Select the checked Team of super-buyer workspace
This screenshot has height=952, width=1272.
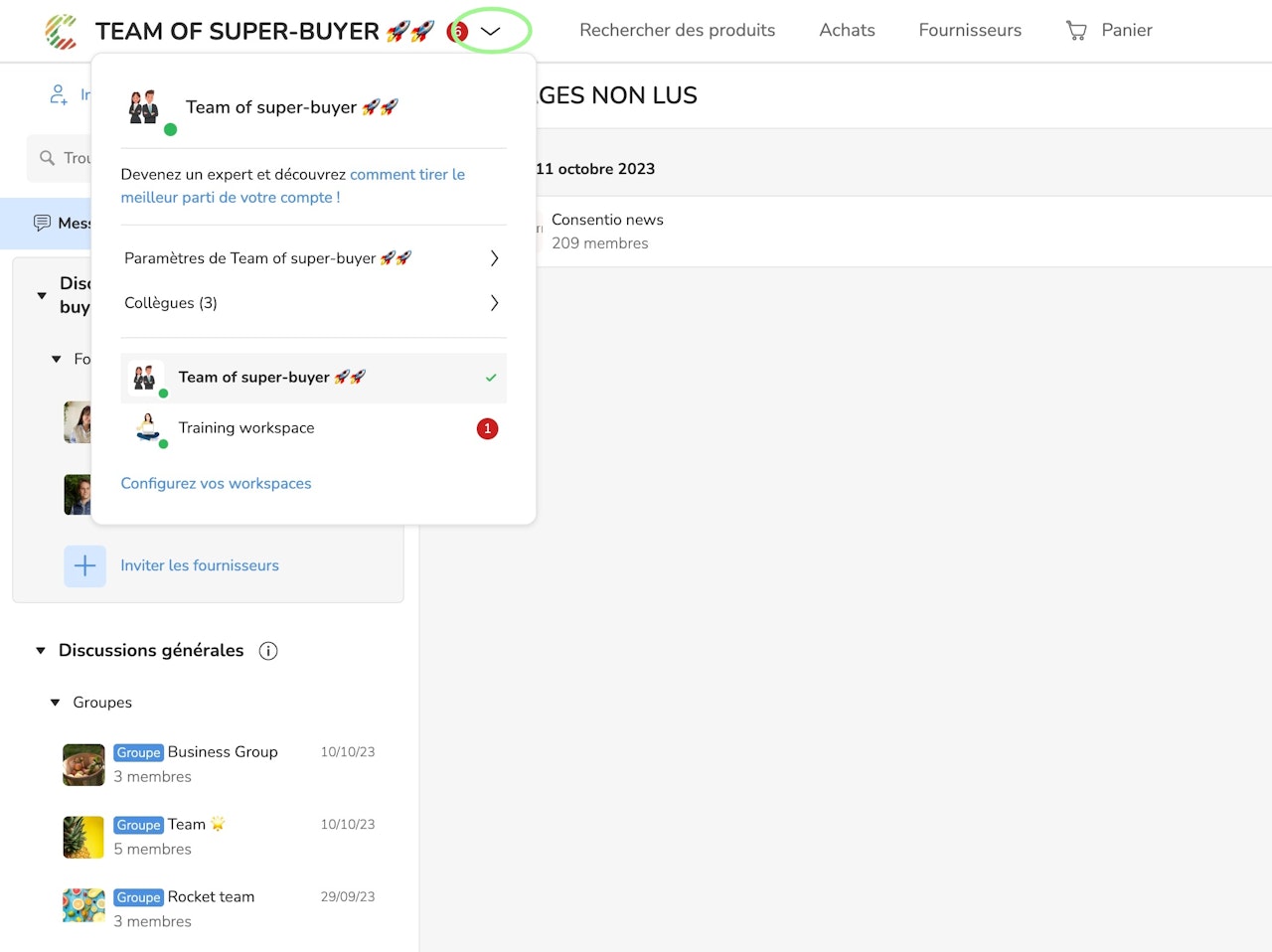314,378
